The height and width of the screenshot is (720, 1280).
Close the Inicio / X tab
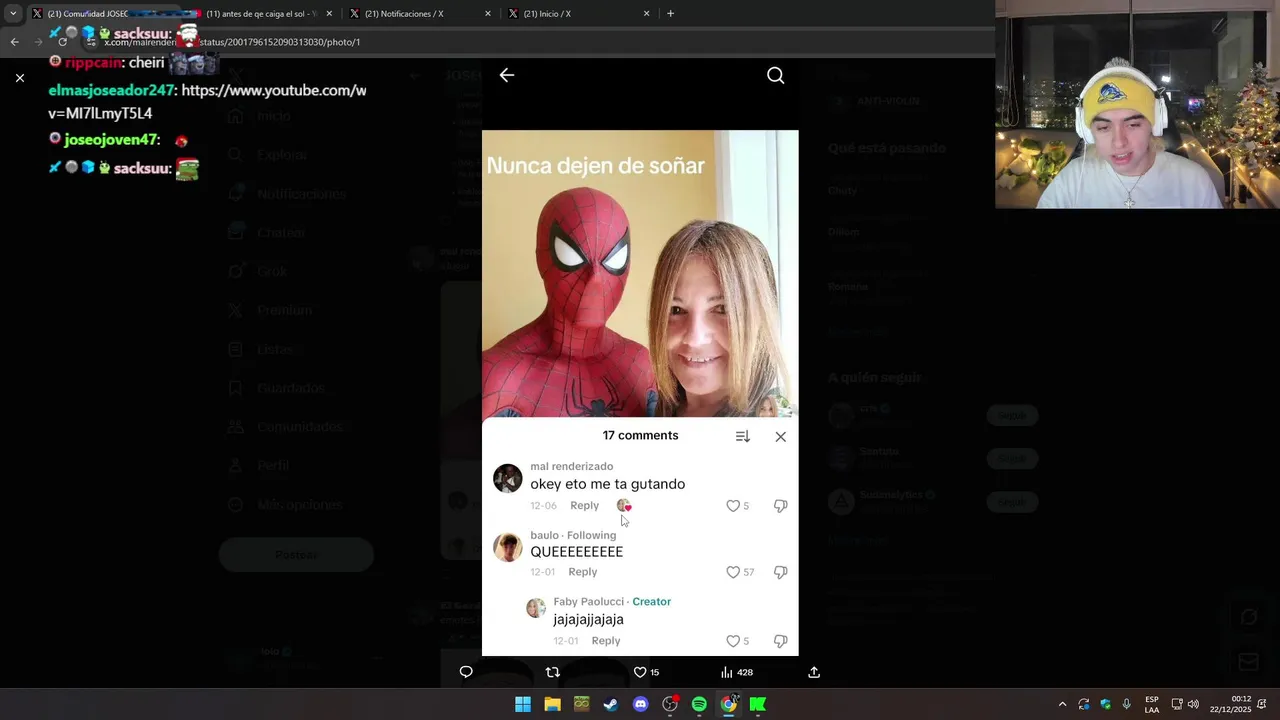[646, 14]
